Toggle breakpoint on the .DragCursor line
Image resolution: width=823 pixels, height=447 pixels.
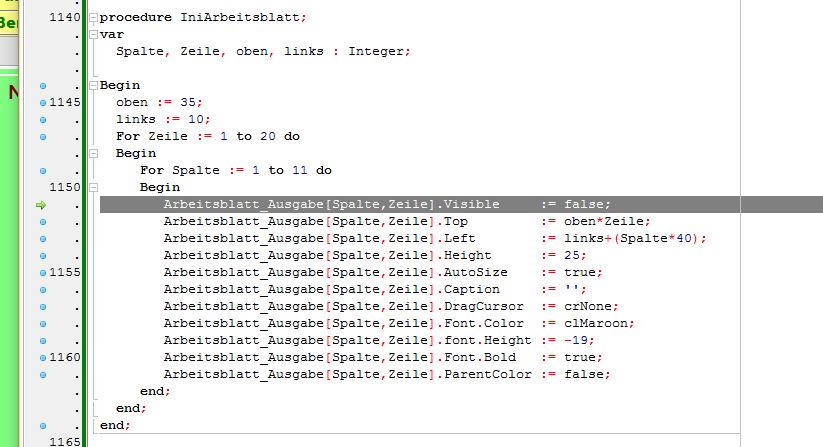[42, 306]
